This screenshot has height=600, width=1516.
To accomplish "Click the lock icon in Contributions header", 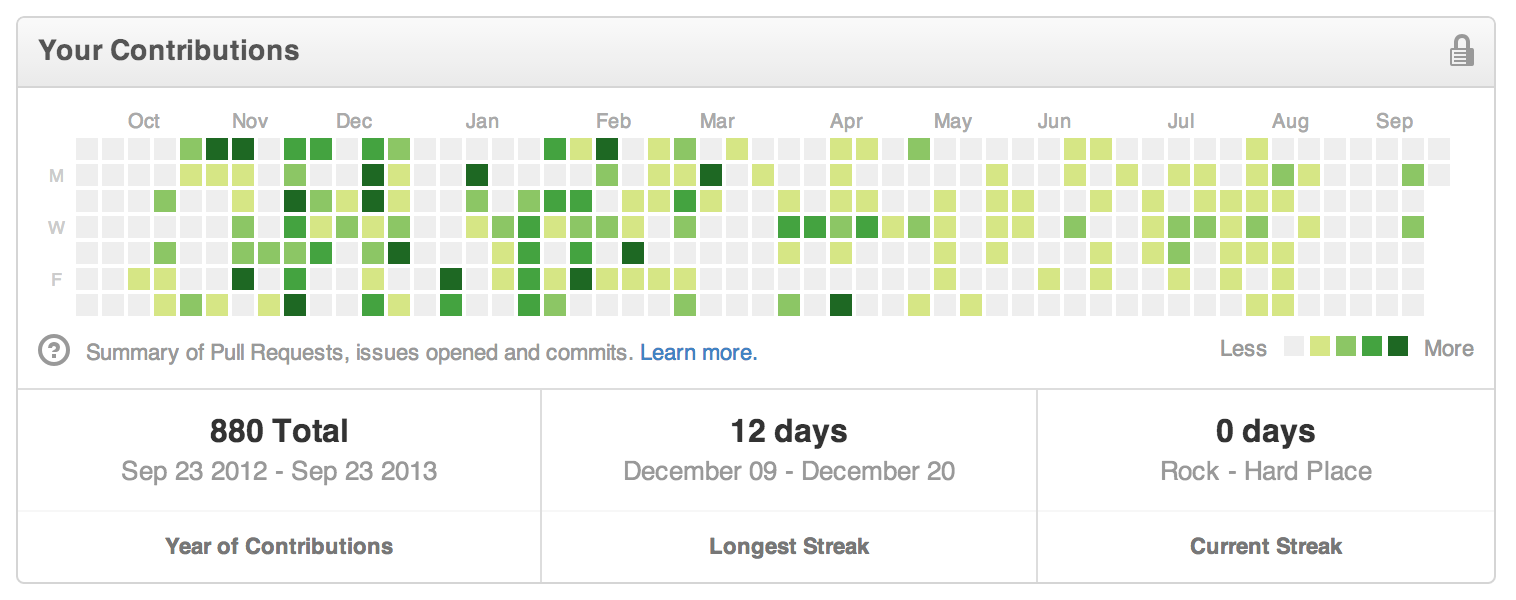I will point(1461,51).
